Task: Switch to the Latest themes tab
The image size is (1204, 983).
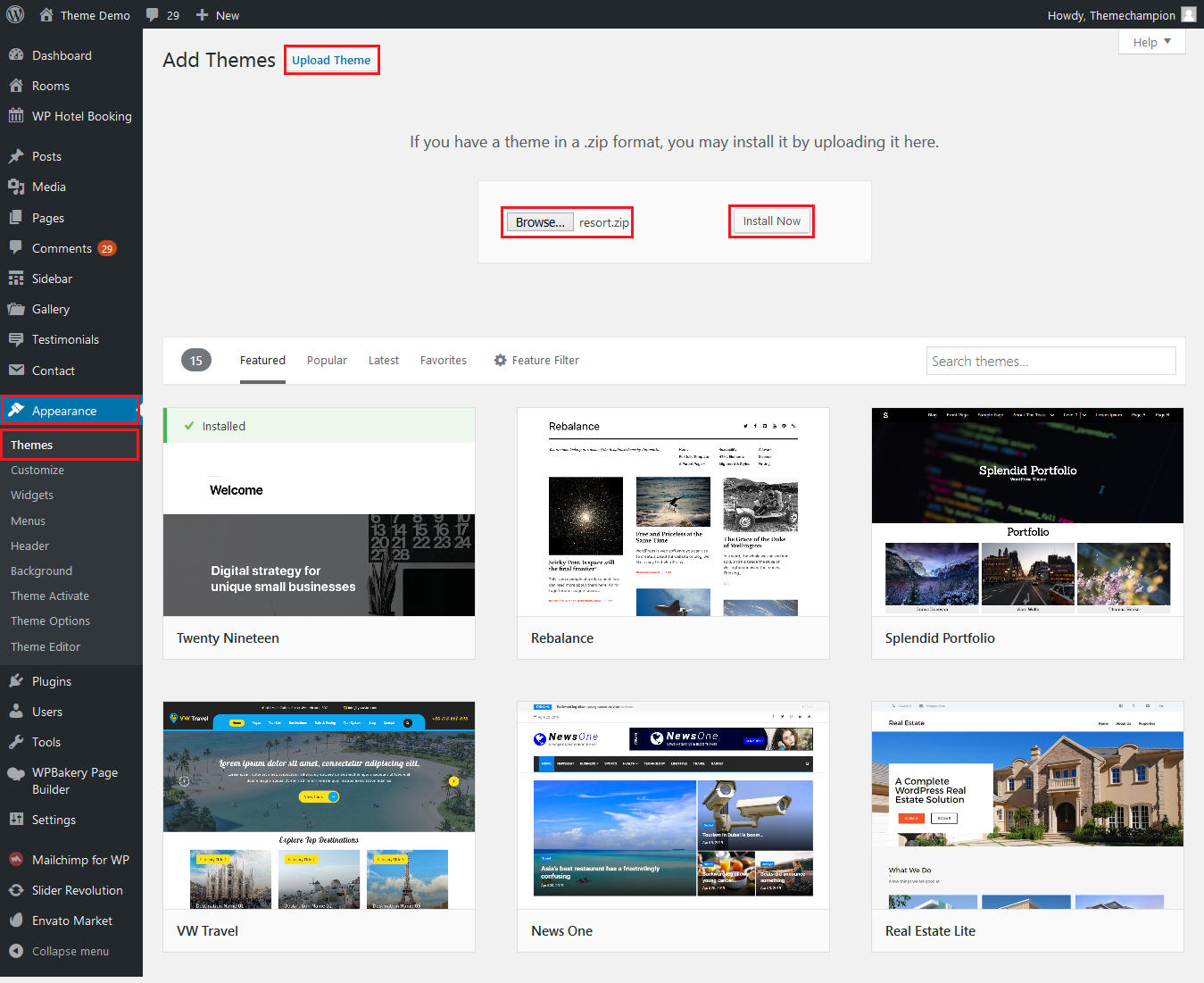Action: click(383, 361)
